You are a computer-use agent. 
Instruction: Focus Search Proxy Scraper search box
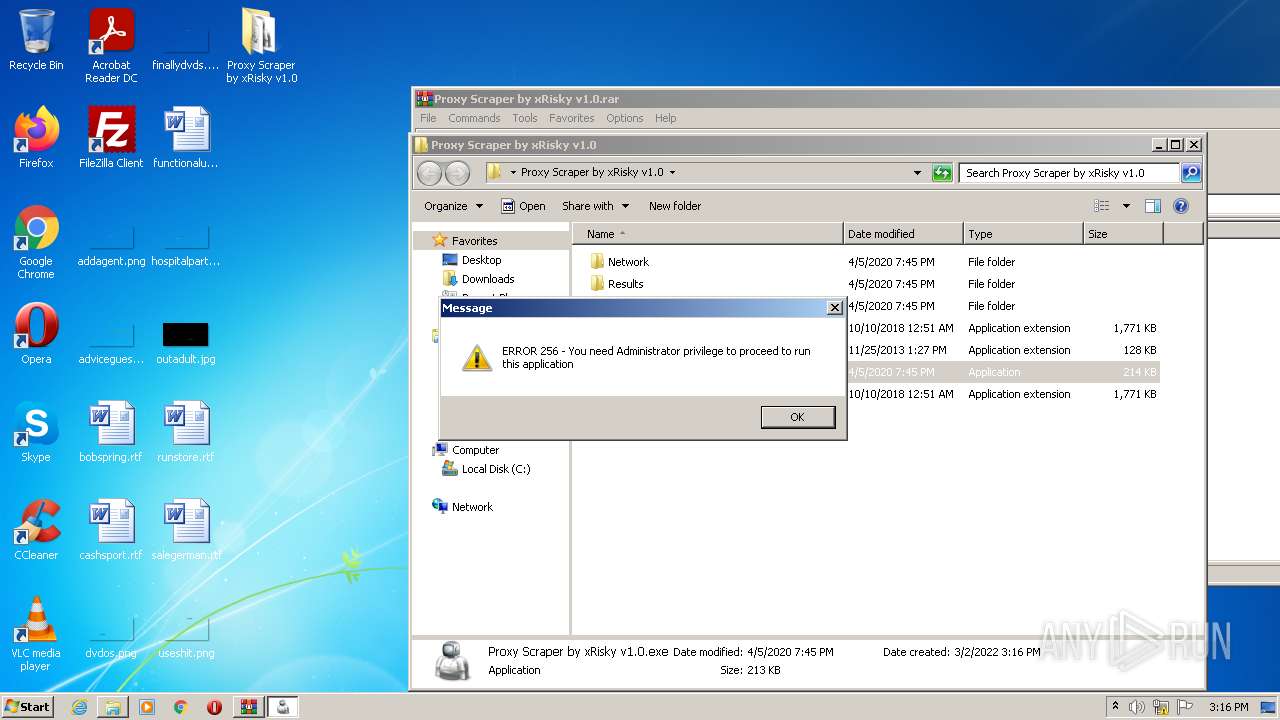(x=1068, y=173)
